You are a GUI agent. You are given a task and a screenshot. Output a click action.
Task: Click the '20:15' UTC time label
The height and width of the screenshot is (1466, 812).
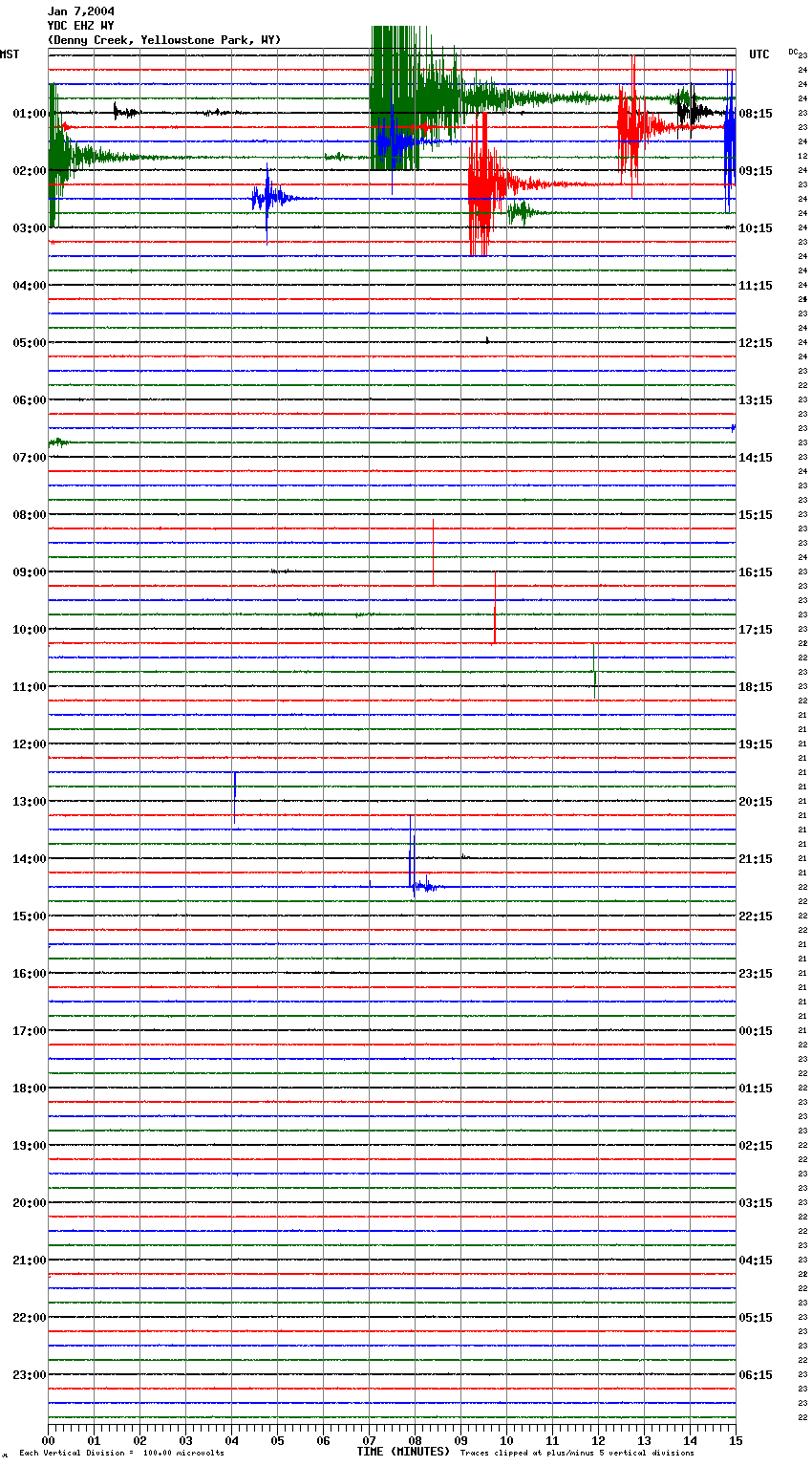(756, 802)
